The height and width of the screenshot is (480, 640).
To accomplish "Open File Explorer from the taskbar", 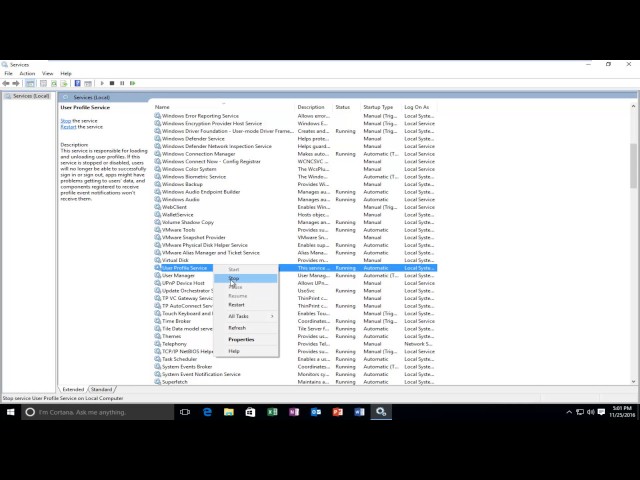I will [229, 412].
